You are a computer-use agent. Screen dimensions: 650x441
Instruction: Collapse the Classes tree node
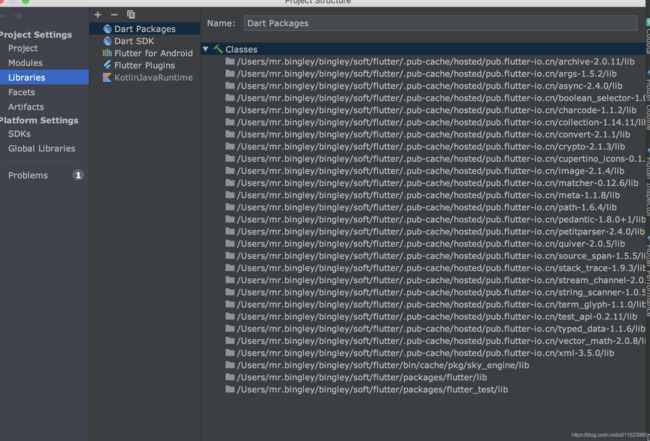click(205, 49)
